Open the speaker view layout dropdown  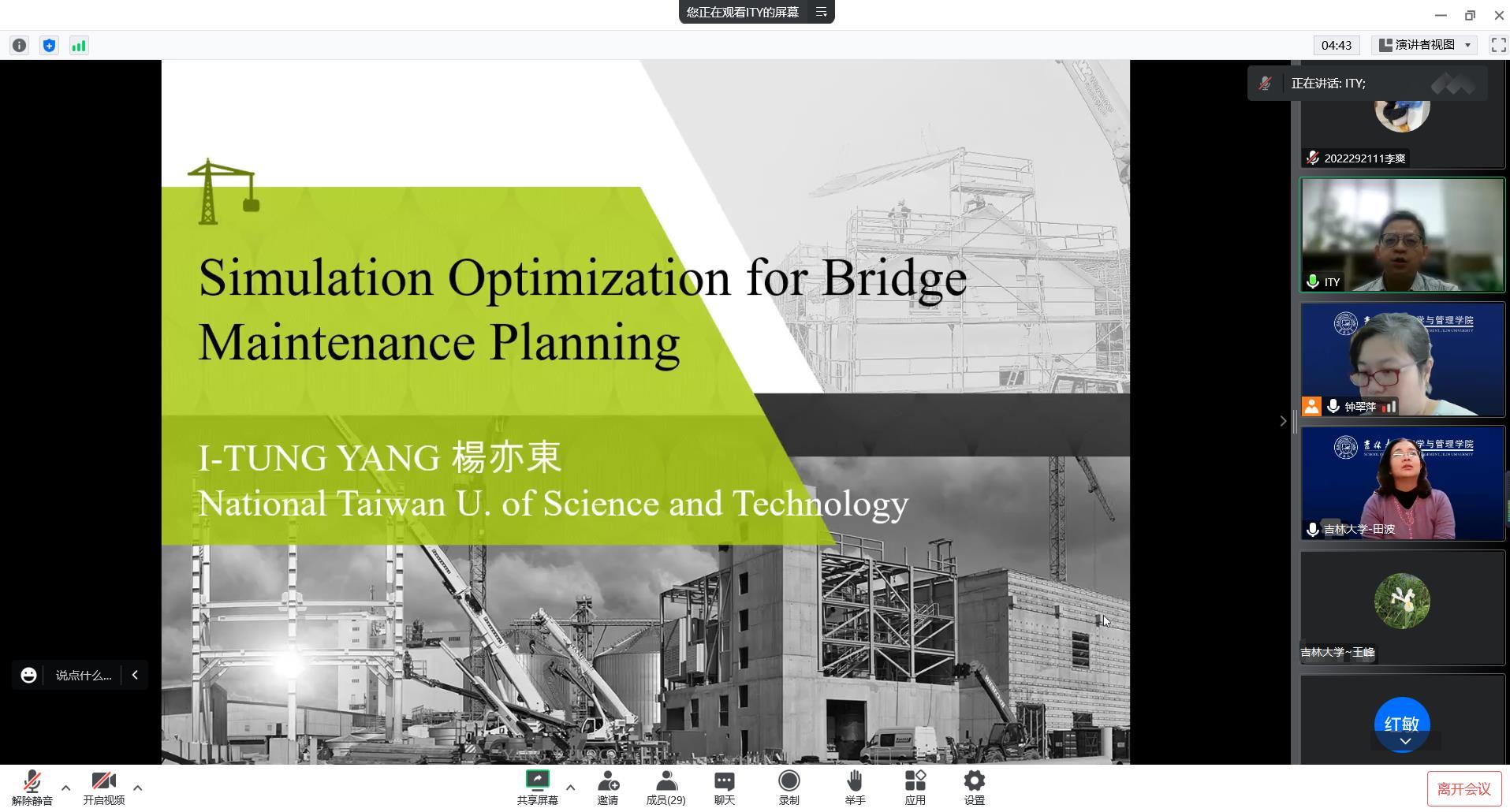click(1425, 45)
